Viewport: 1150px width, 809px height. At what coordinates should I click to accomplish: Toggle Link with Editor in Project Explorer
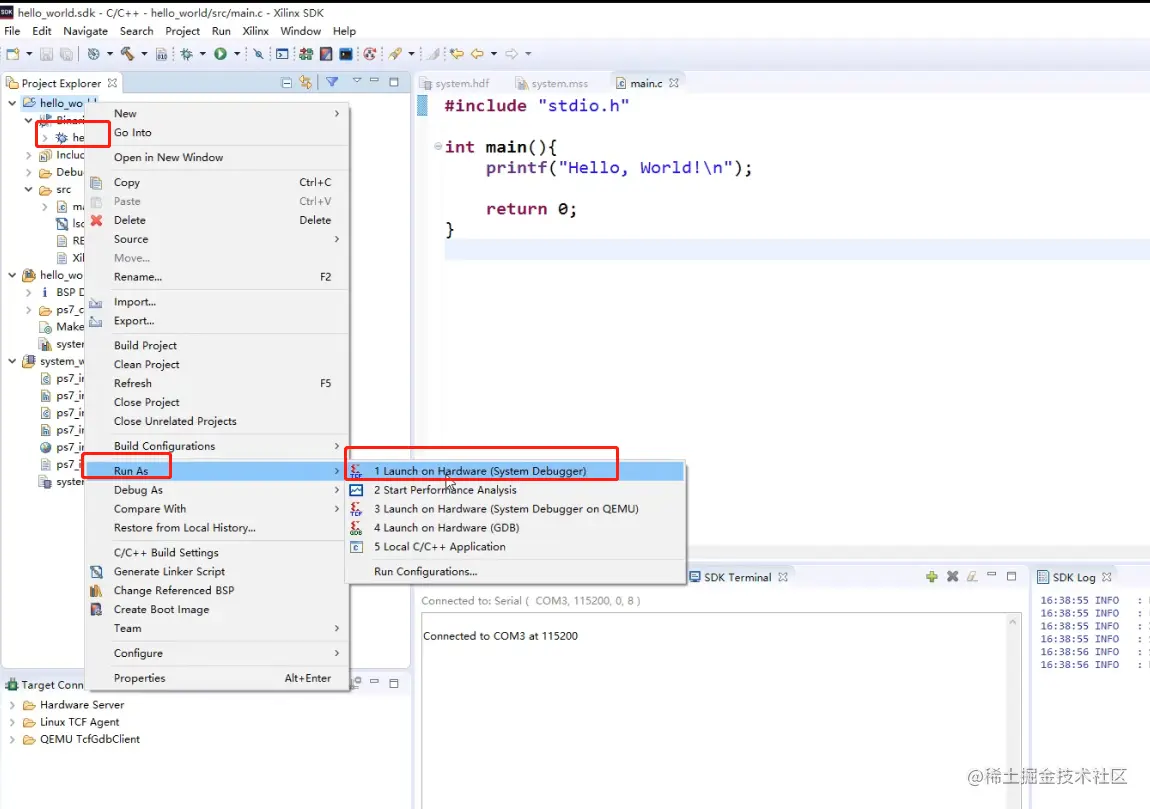[x=306, y=83]
